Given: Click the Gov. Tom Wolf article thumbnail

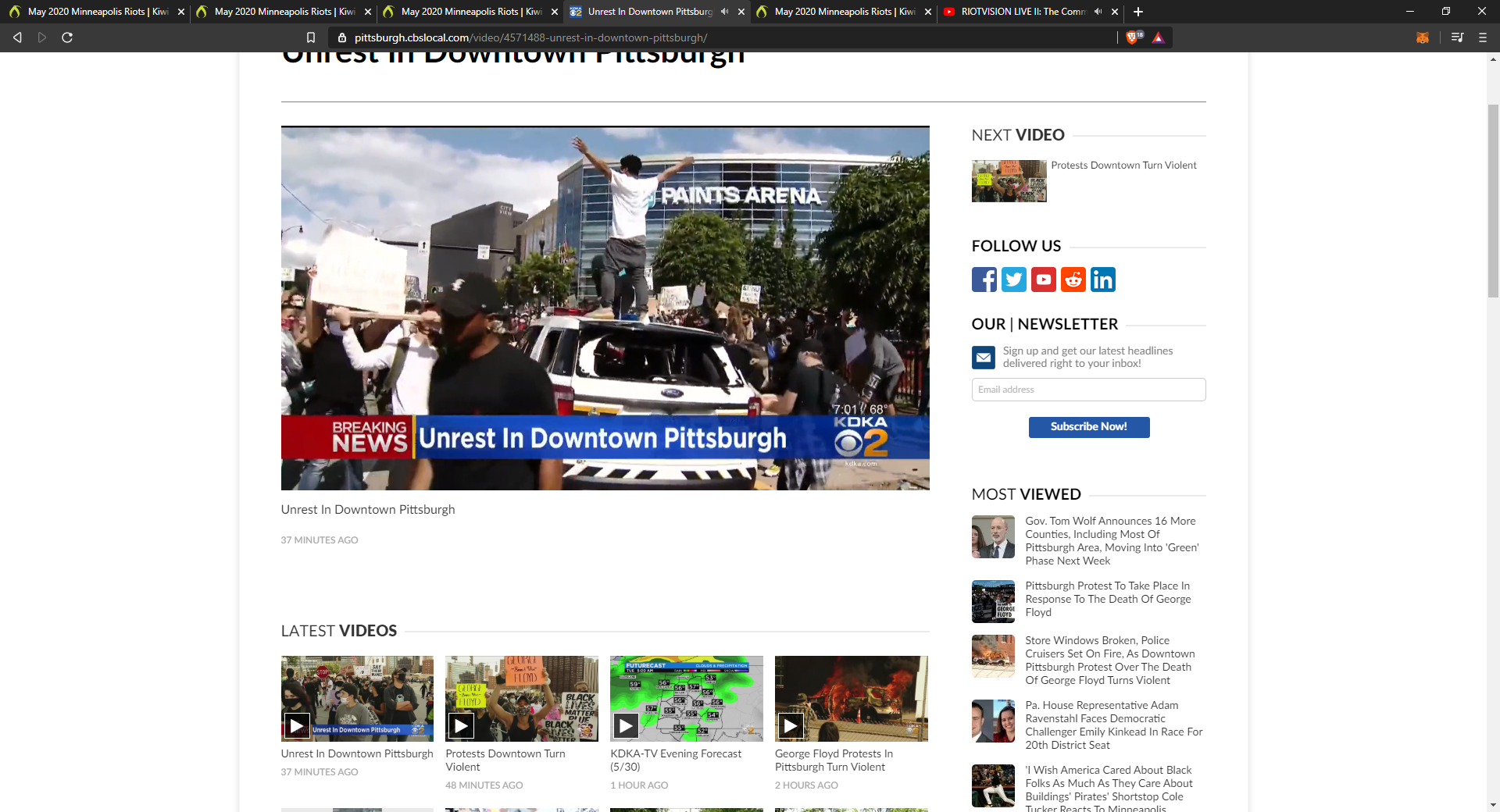Looking at the screenshot, I should coord(993,536).
